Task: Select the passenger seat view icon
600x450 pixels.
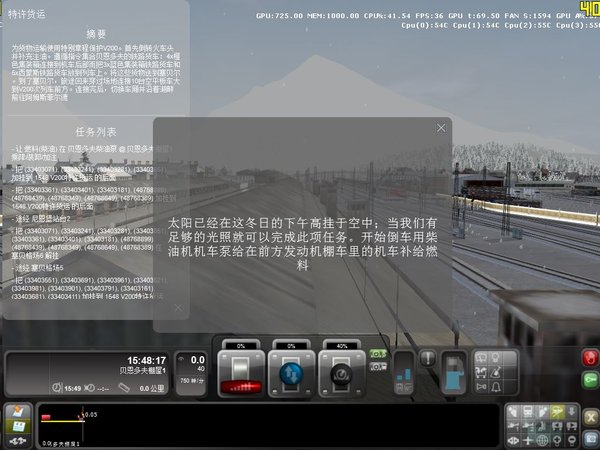Action: point(543,426)
